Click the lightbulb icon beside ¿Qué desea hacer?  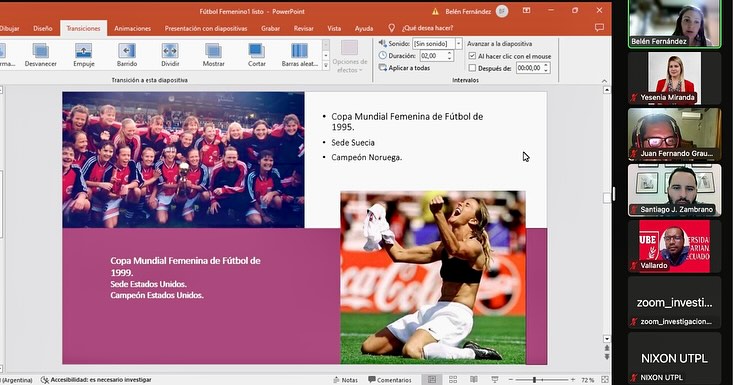pos(391,28)
